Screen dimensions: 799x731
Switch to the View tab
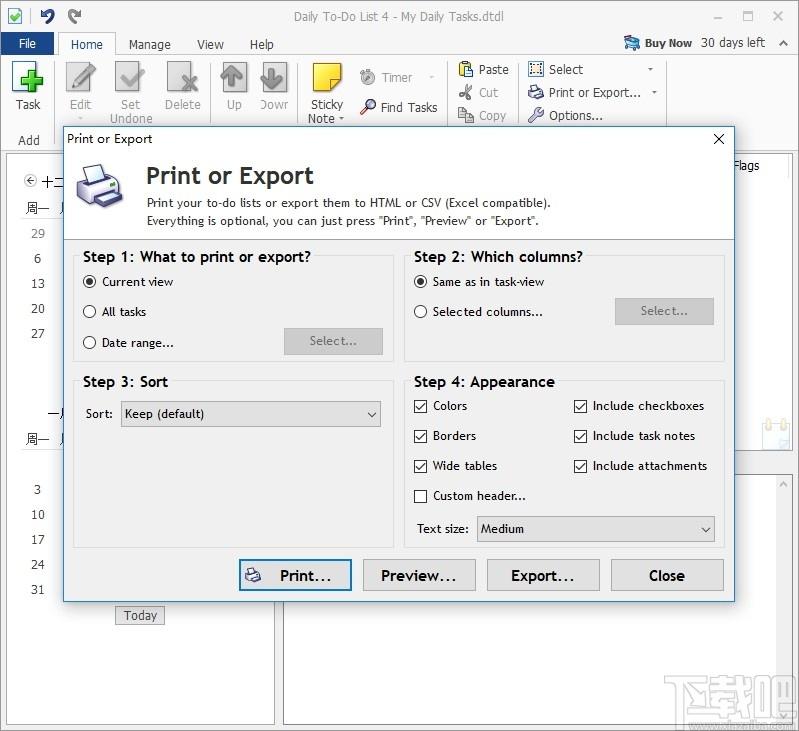tap(210, 44)
